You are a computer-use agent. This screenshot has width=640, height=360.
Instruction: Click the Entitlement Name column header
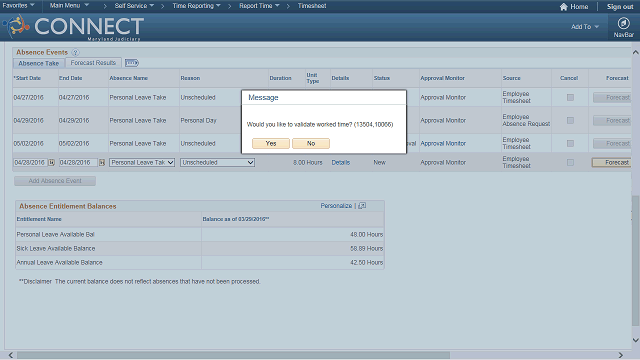tap(39, 219)
